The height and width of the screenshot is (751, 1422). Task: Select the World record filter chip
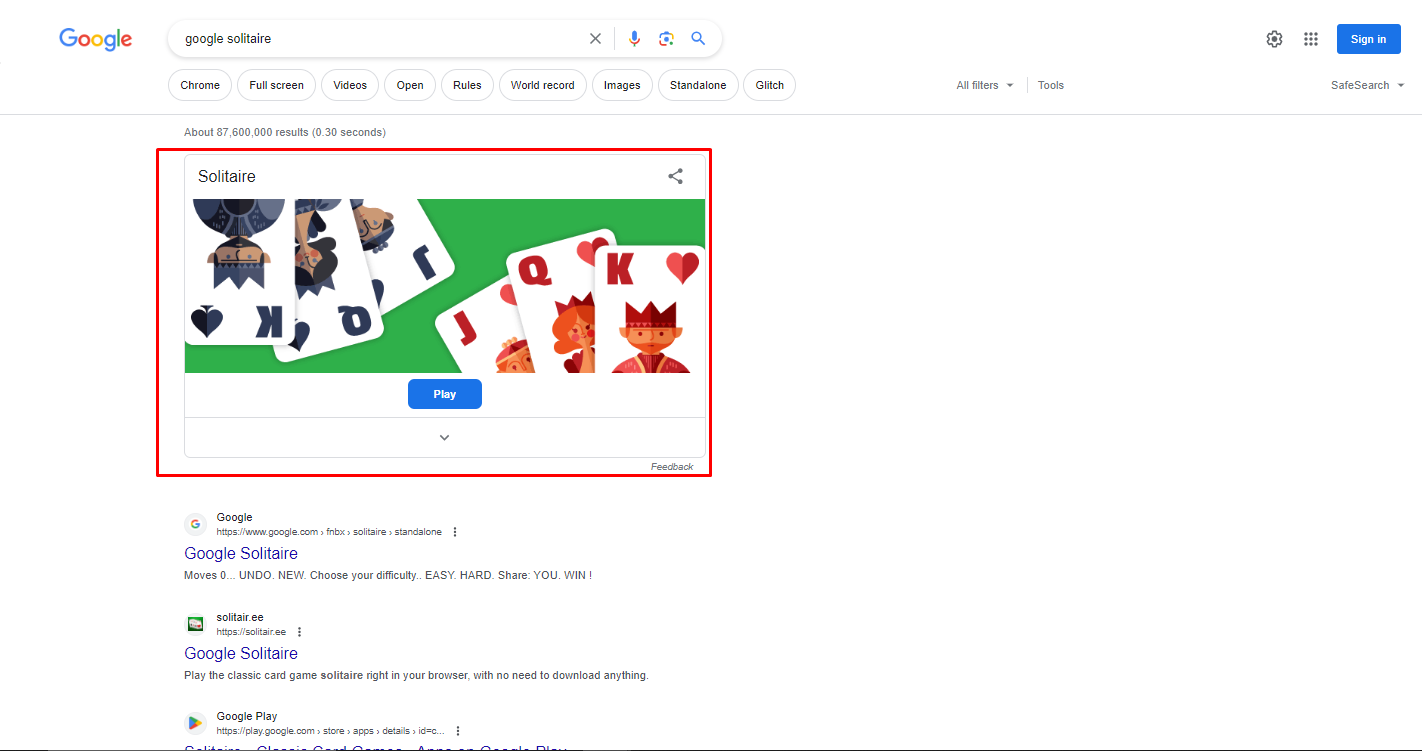coord(543,85)
